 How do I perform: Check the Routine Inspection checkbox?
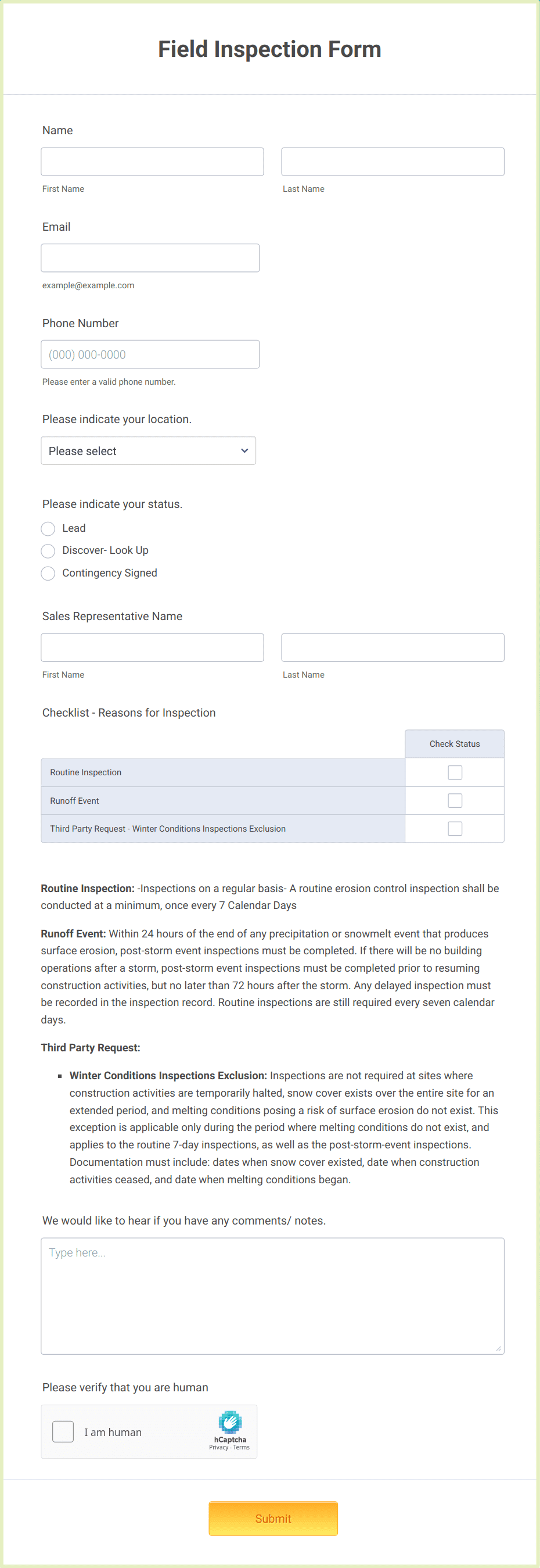pos(454,772)
